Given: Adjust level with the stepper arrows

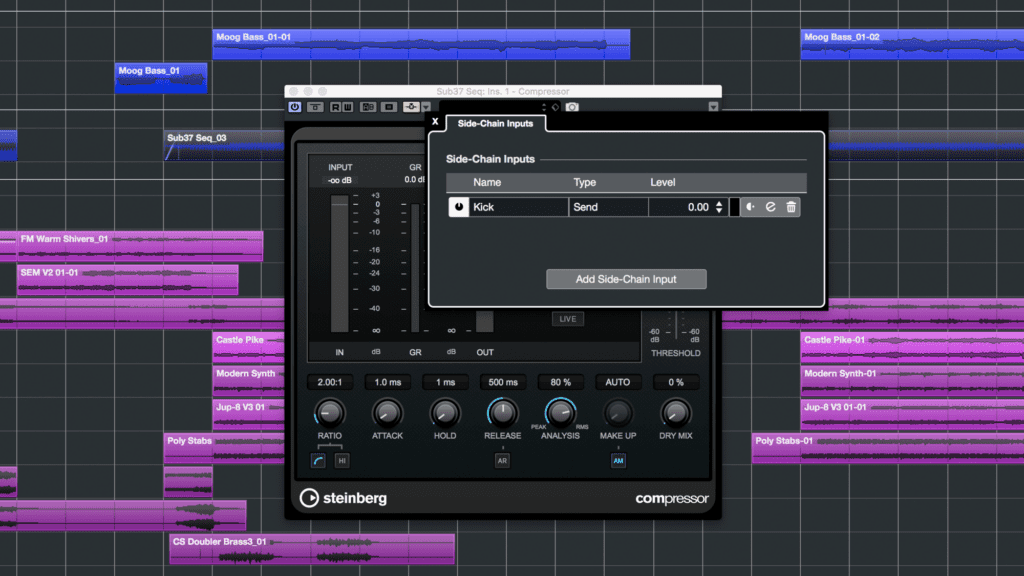Looking at the screenshot, I should (x=719, y=207).
